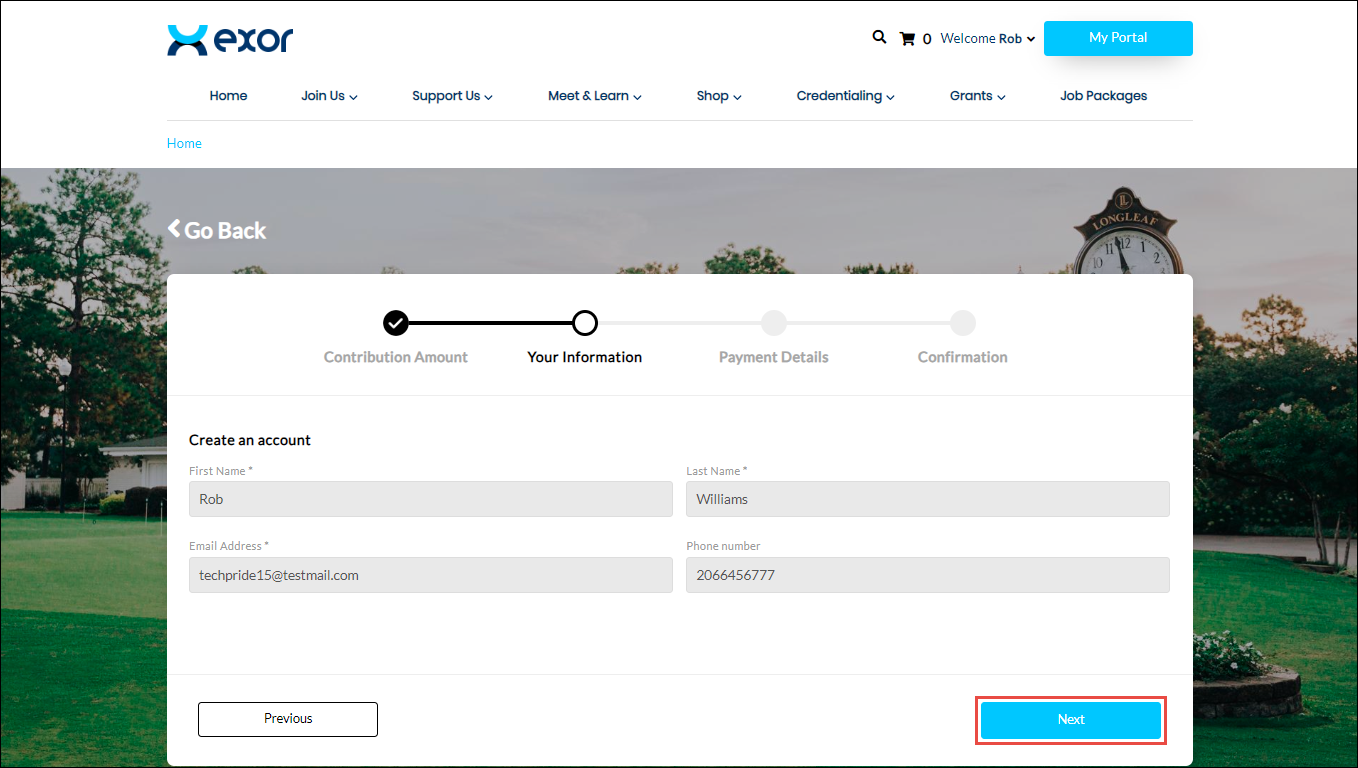Click the Payment Details step circle

pos(773,323)
